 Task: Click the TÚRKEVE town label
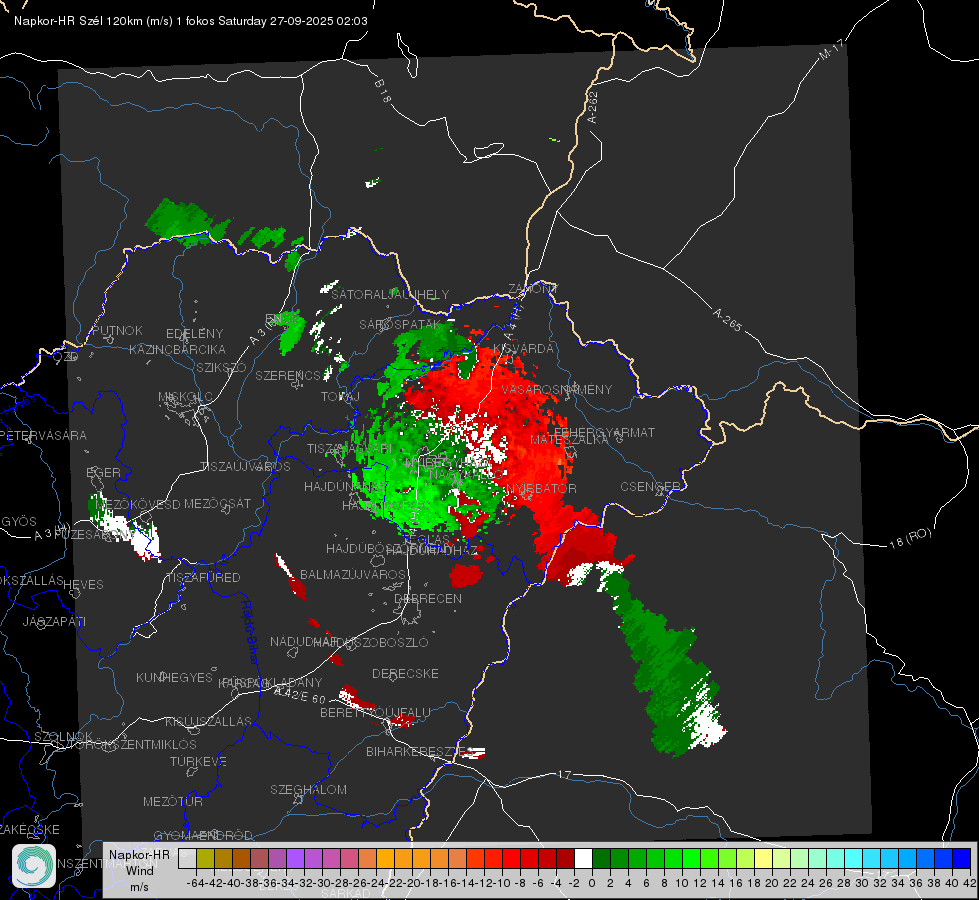click(198, 761)
